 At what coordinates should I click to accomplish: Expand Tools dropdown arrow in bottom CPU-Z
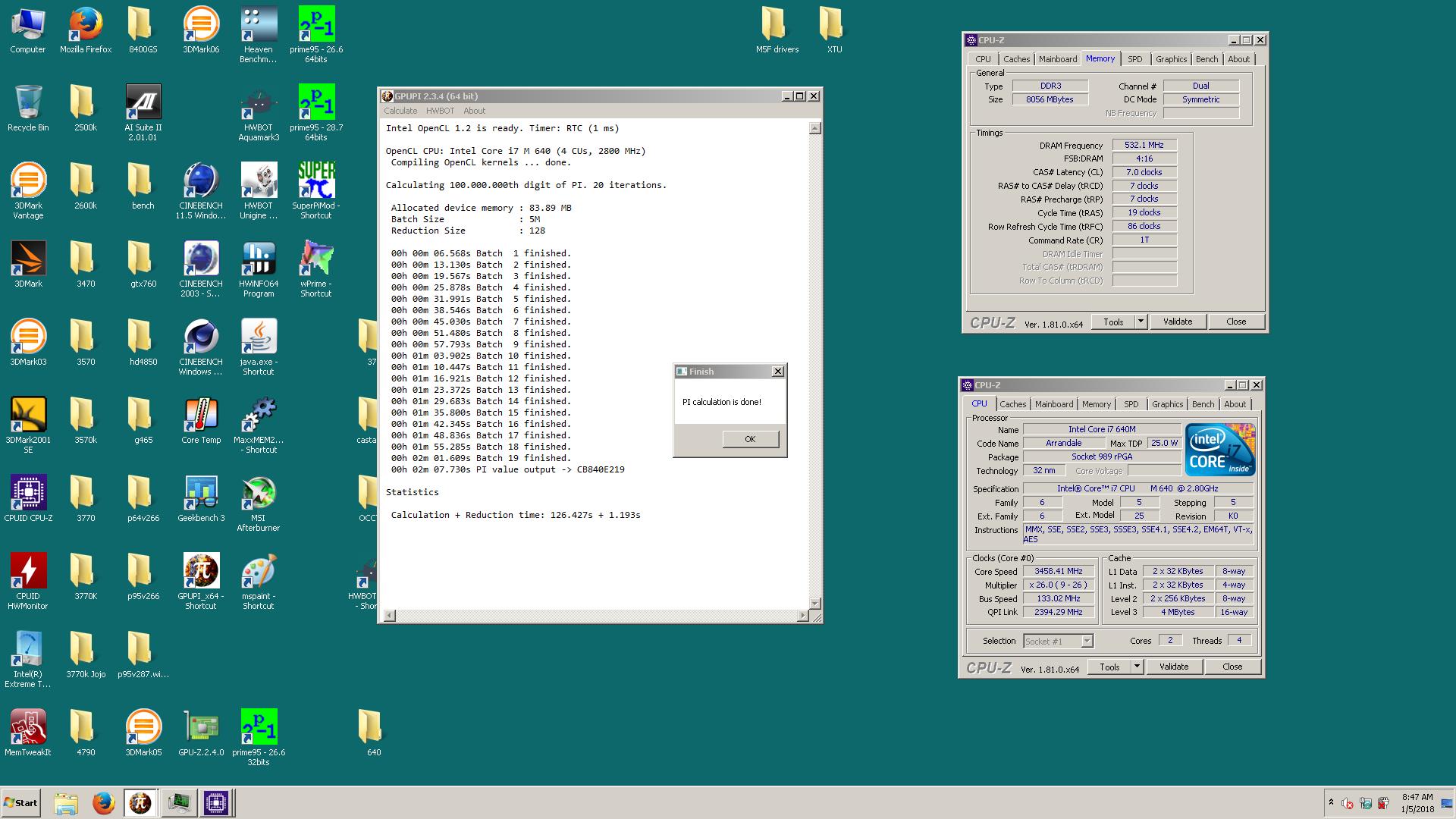[1136, 667]
